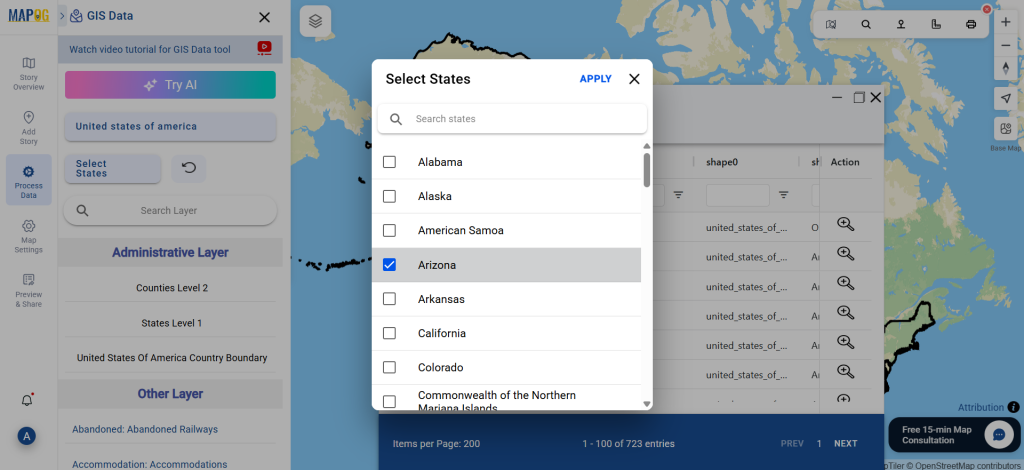Expand GIS Data panel chevron
1024x470 pixels.
(63, 16)
